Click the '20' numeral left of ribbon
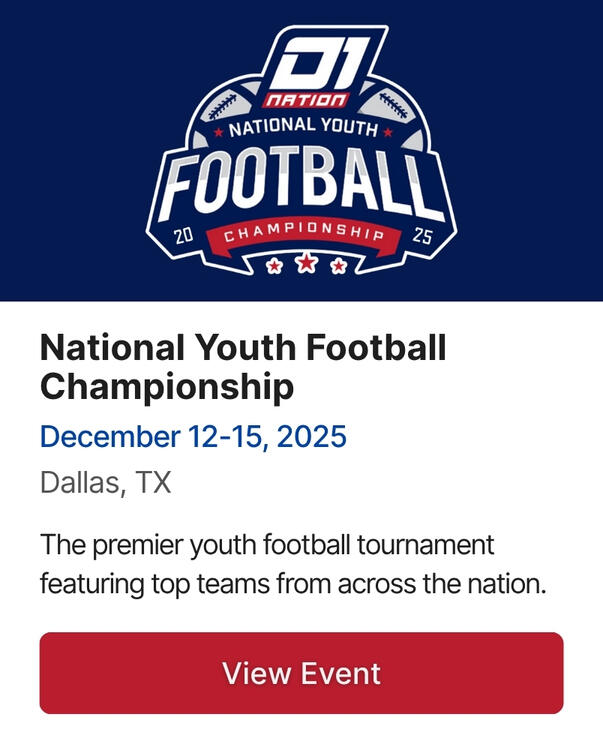 183,237
